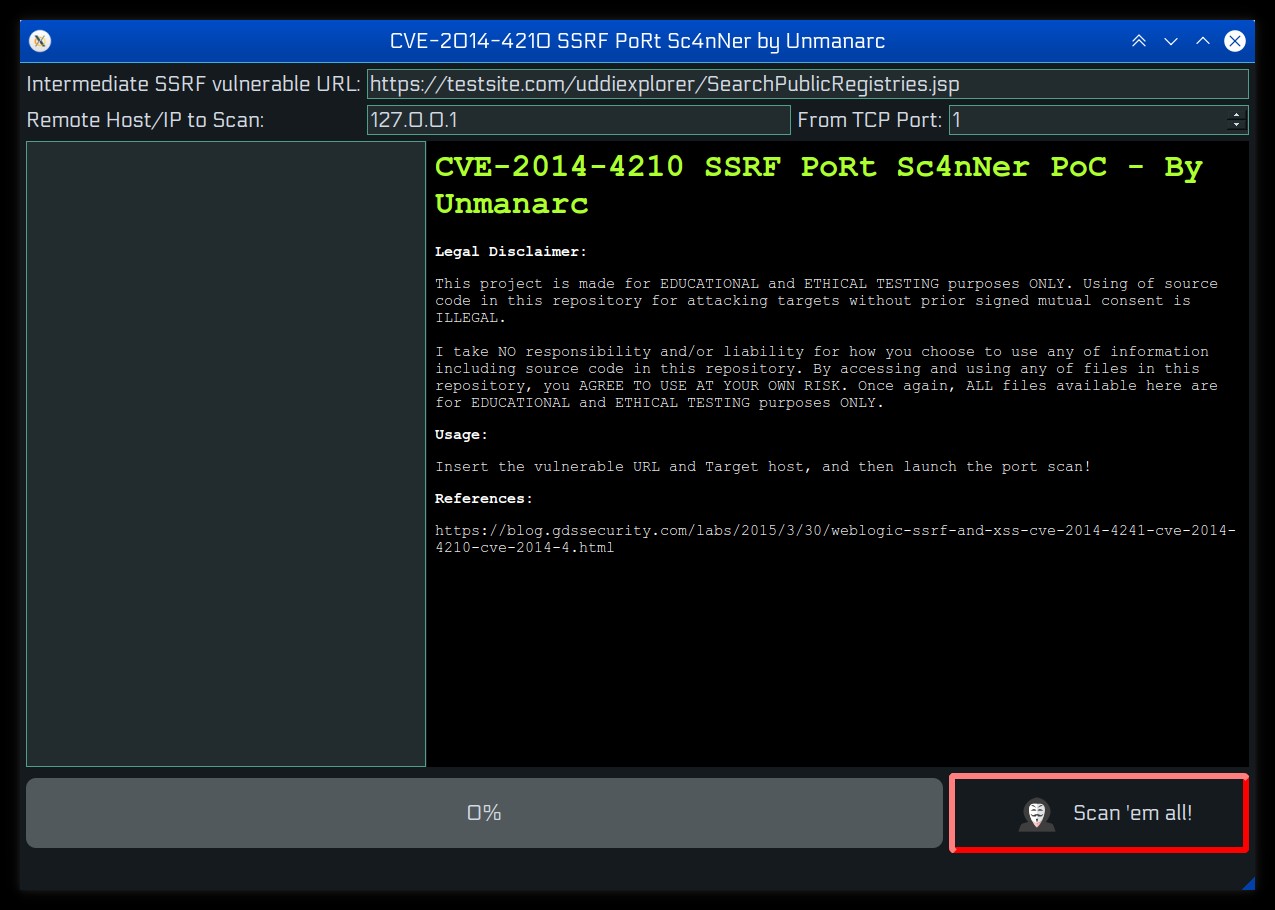Close the scanner window
Viewport: 1275px width, 910px height.
point(1235,41)
